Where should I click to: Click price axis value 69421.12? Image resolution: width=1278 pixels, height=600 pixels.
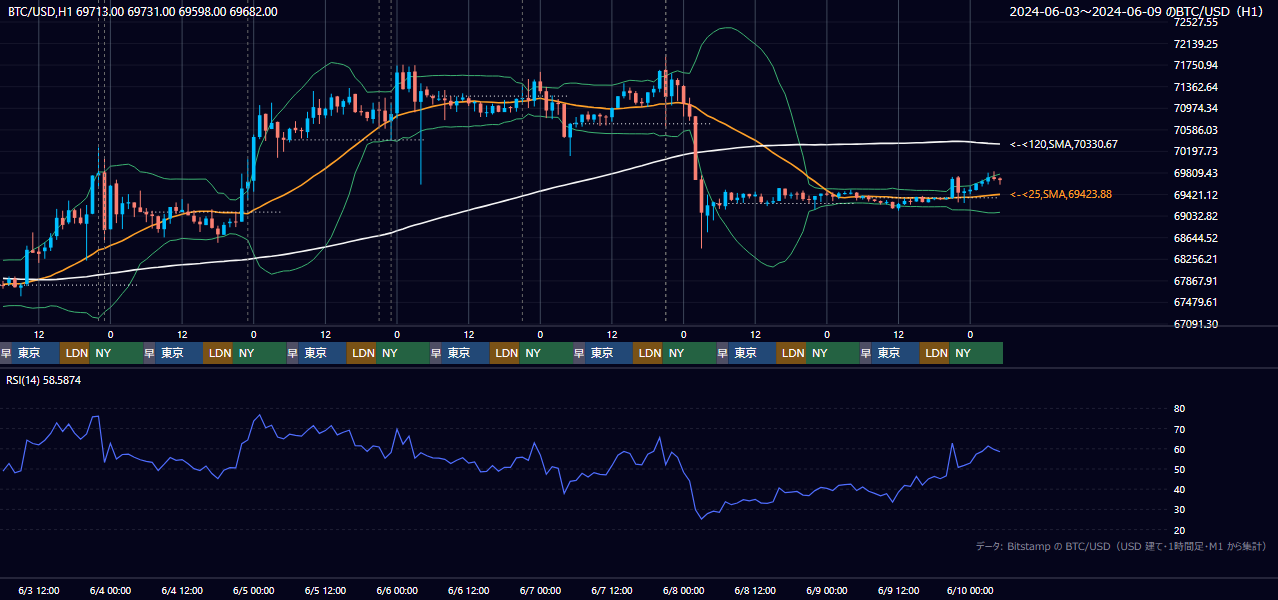(1197, 195)
